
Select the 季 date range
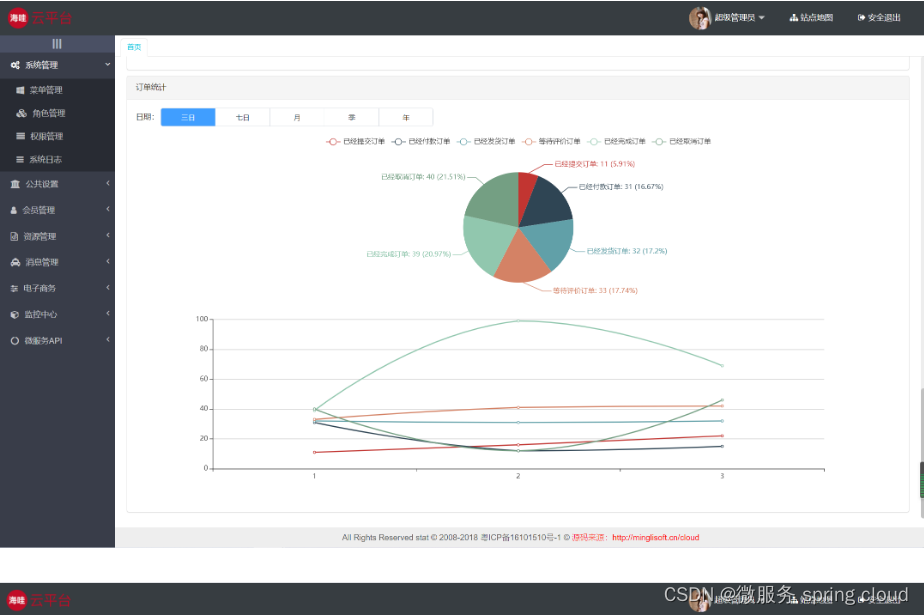pyautogui.click(x=352, y=117)
